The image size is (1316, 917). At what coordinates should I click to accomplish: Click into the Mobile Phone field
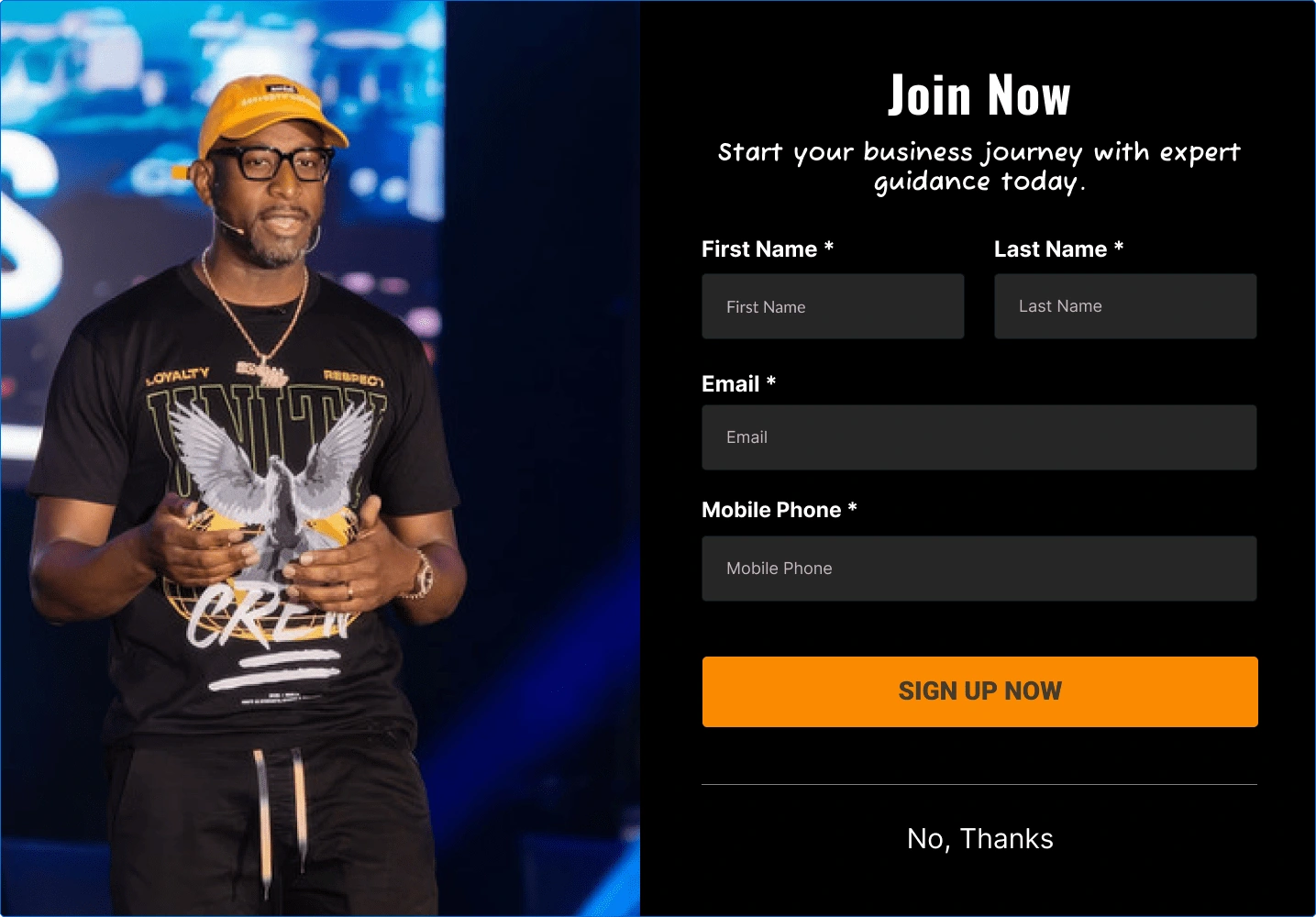(979, 569)
